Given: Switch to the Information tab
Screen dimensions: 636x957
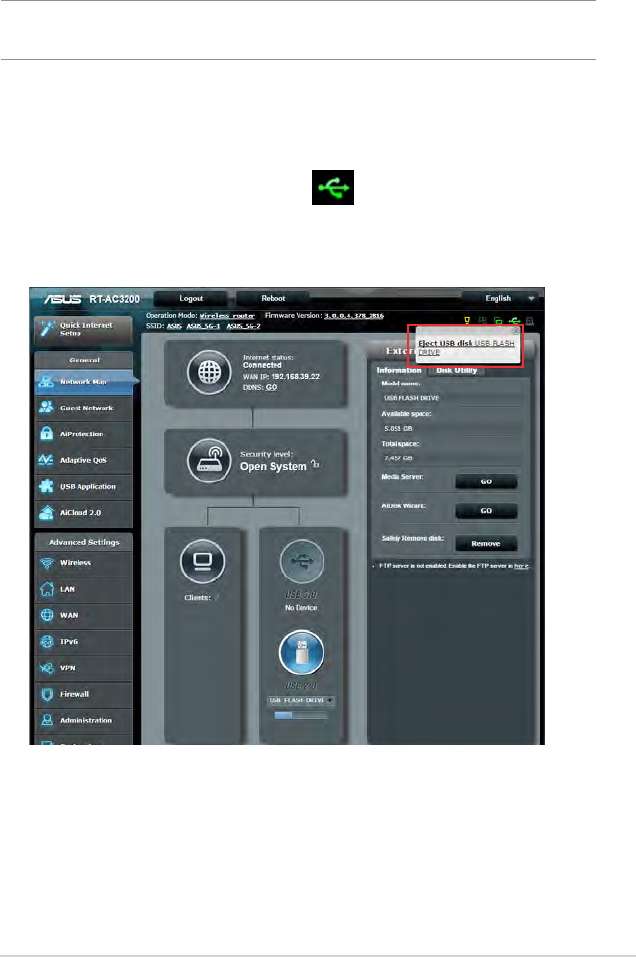Looking at the screenshot, I should (399, 370).
